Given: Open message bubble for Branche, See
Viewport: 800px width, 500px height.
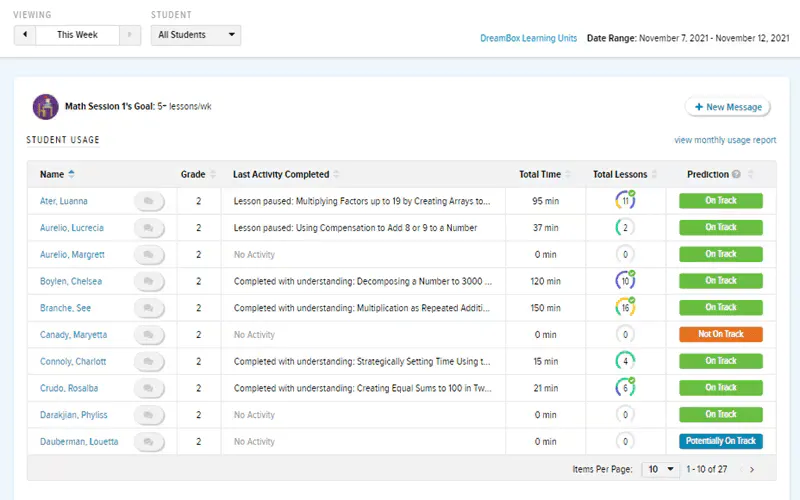Looking at the screenshot, I should 149,308.
